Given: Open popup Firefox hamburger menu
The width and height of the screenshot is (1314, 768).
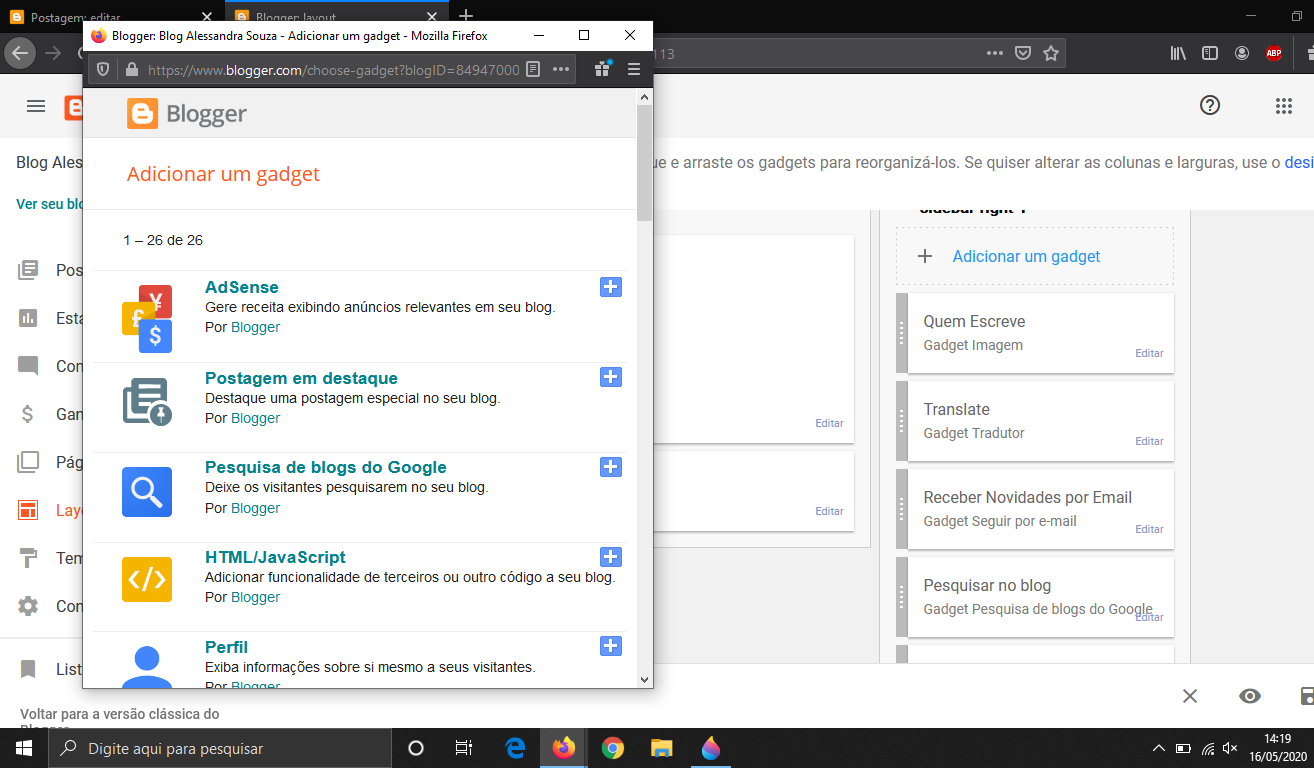Looking at the screenshot, I should pyautogui.click(x=633, y=69).
